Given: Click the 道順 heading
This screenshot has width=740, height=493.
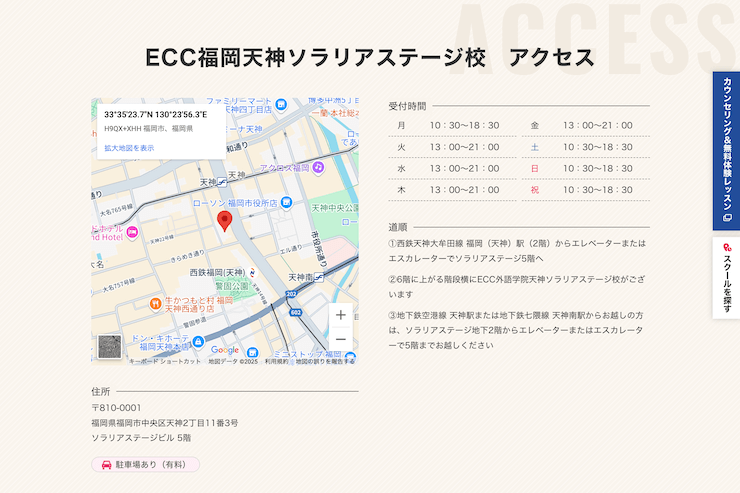Looking at the screenshot, I should (x=398, y=227).
